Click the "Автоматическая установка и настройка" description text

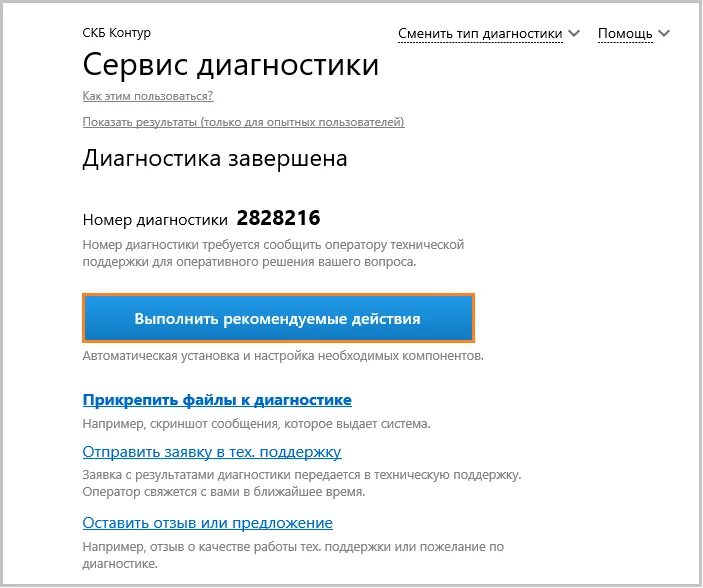[283, 356]
